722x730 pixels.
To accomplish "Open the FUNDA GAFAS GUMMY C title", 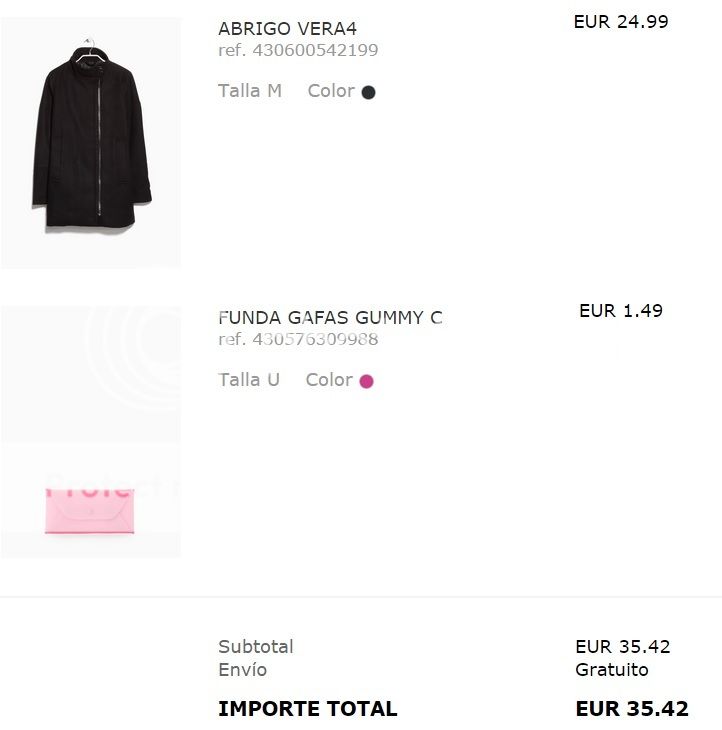I will tap(330, 318).
